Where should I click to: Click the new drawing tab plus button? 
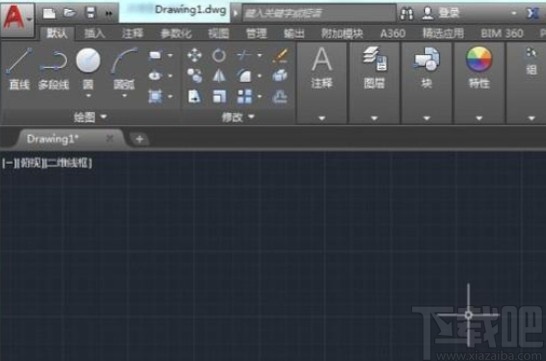point(139,139)
